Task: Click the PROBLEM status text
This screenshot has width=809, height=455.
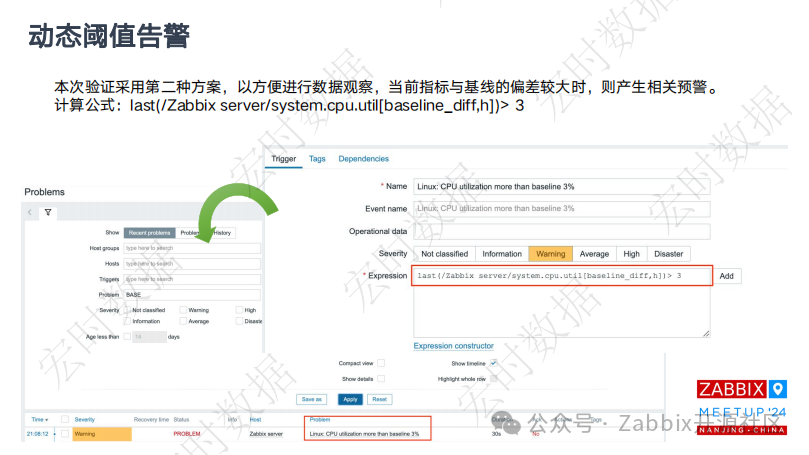Action: click(x=187, y=434)
